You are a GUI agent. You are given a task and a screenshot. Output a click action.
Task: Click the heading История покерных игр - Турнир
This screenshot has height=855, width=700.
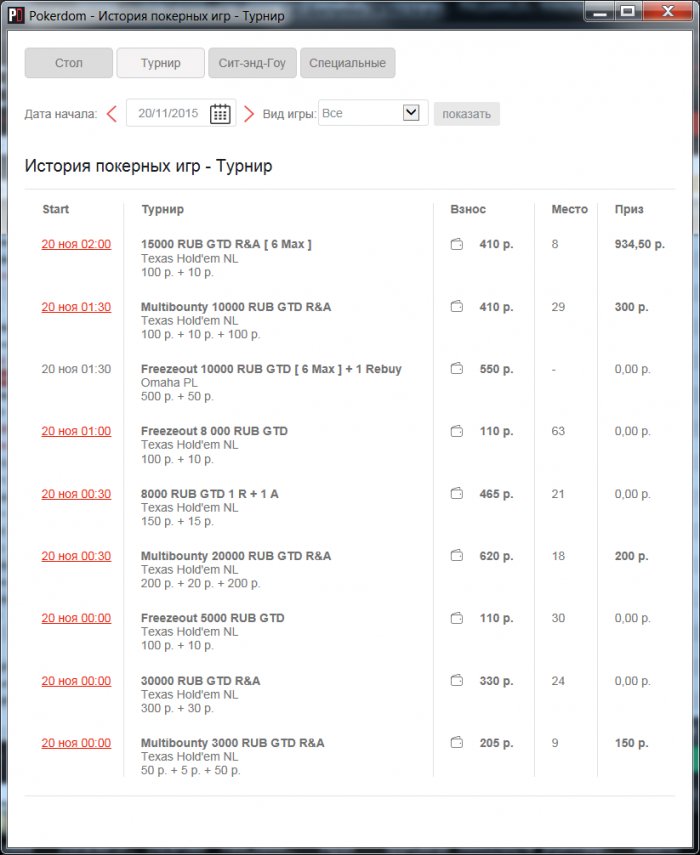pos(148,166)
